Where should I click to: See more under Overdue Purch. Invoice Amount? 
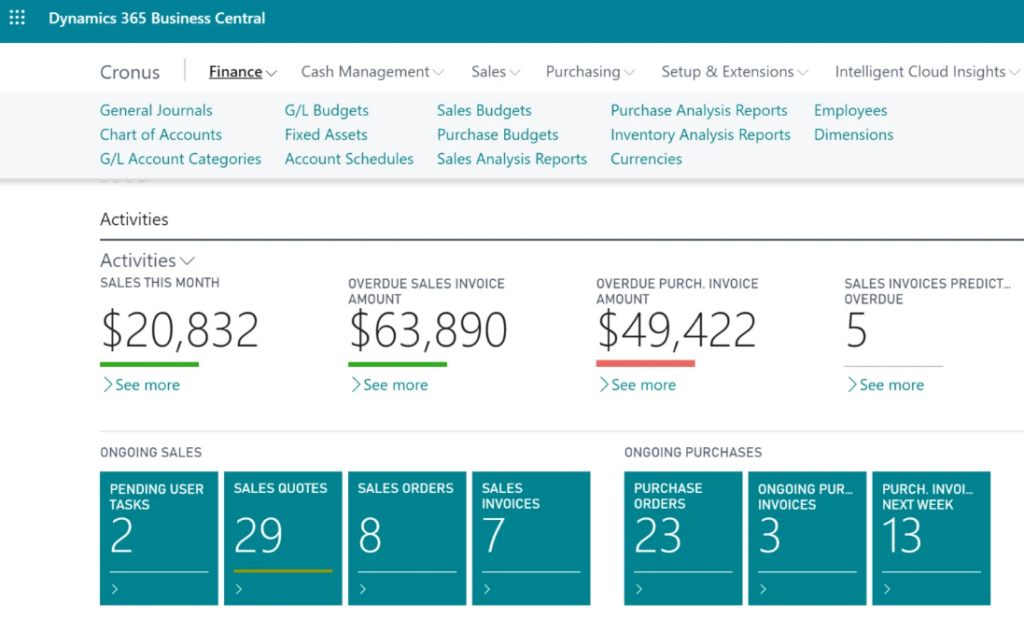tap(637, 385)
